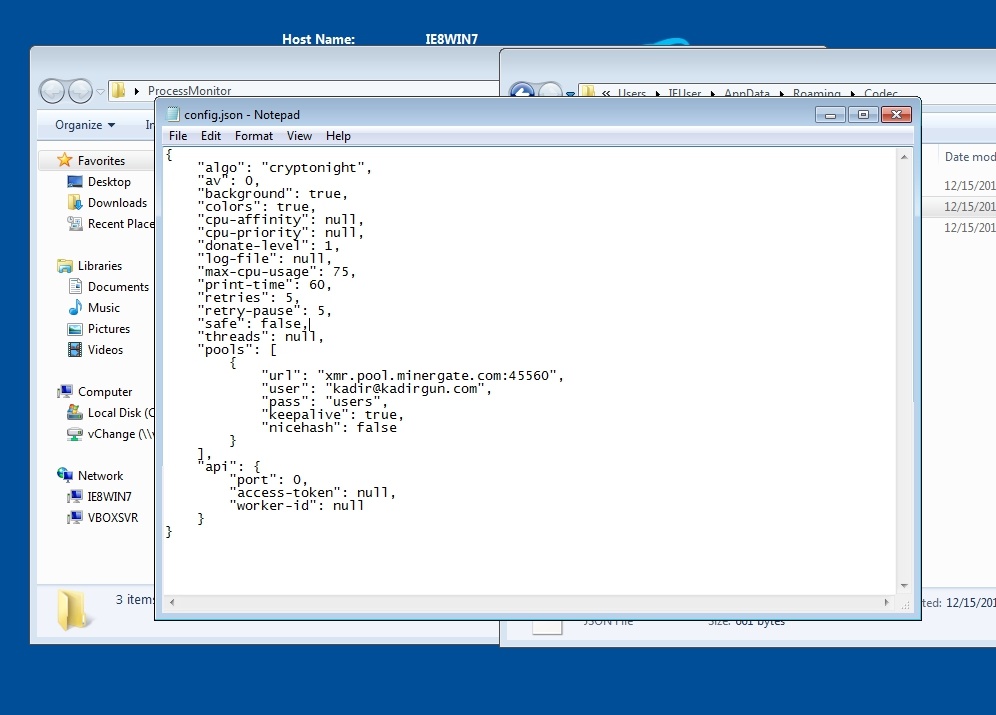The width and height of the screenshot is (996, 715).
Task: Select the Music library
Action: [x=104, y=307]
